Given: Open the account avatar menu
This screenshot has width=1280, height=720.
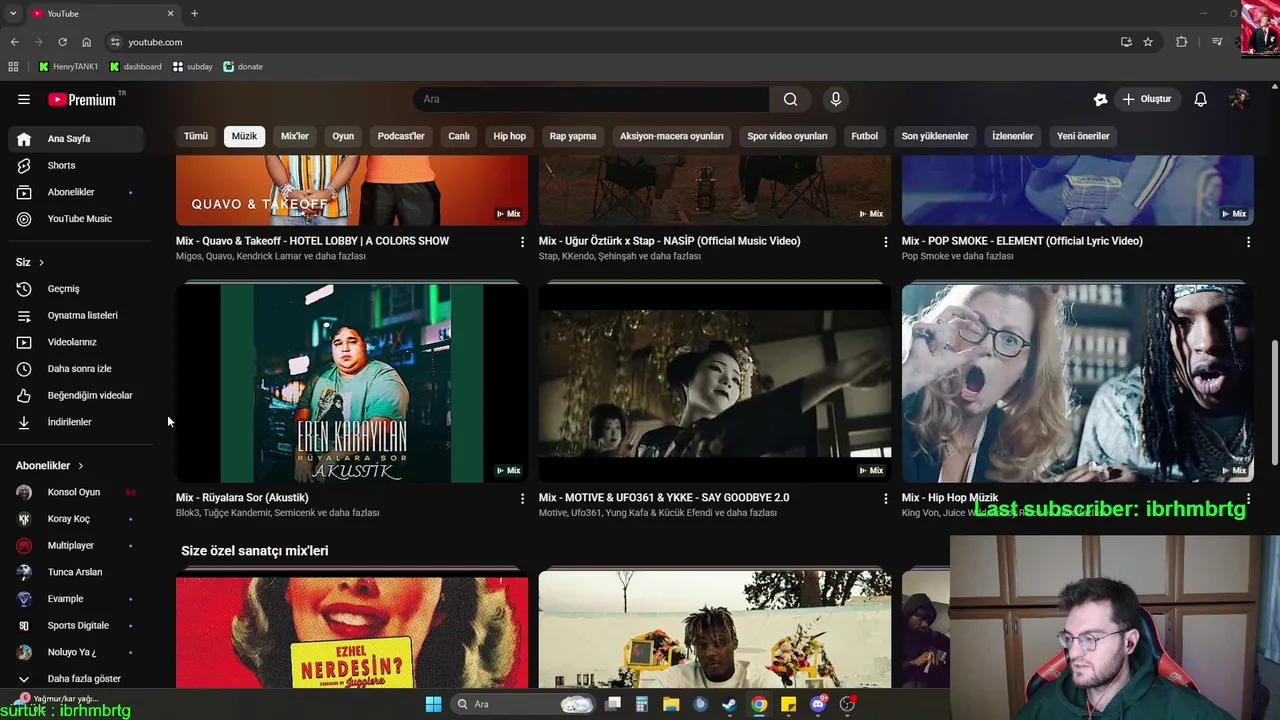Looking at the screenshot, I should (x=1239, y=99).
